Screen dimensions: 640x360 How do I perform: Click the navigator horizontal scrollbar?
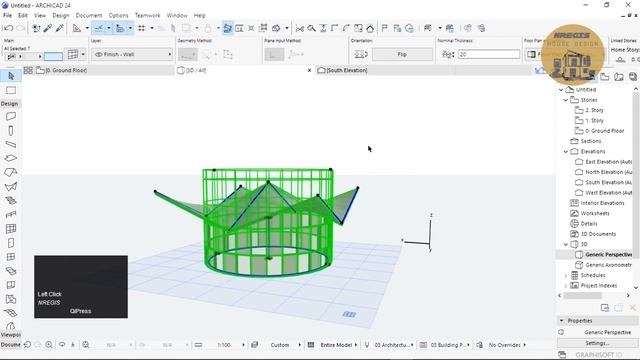(582, 296)
